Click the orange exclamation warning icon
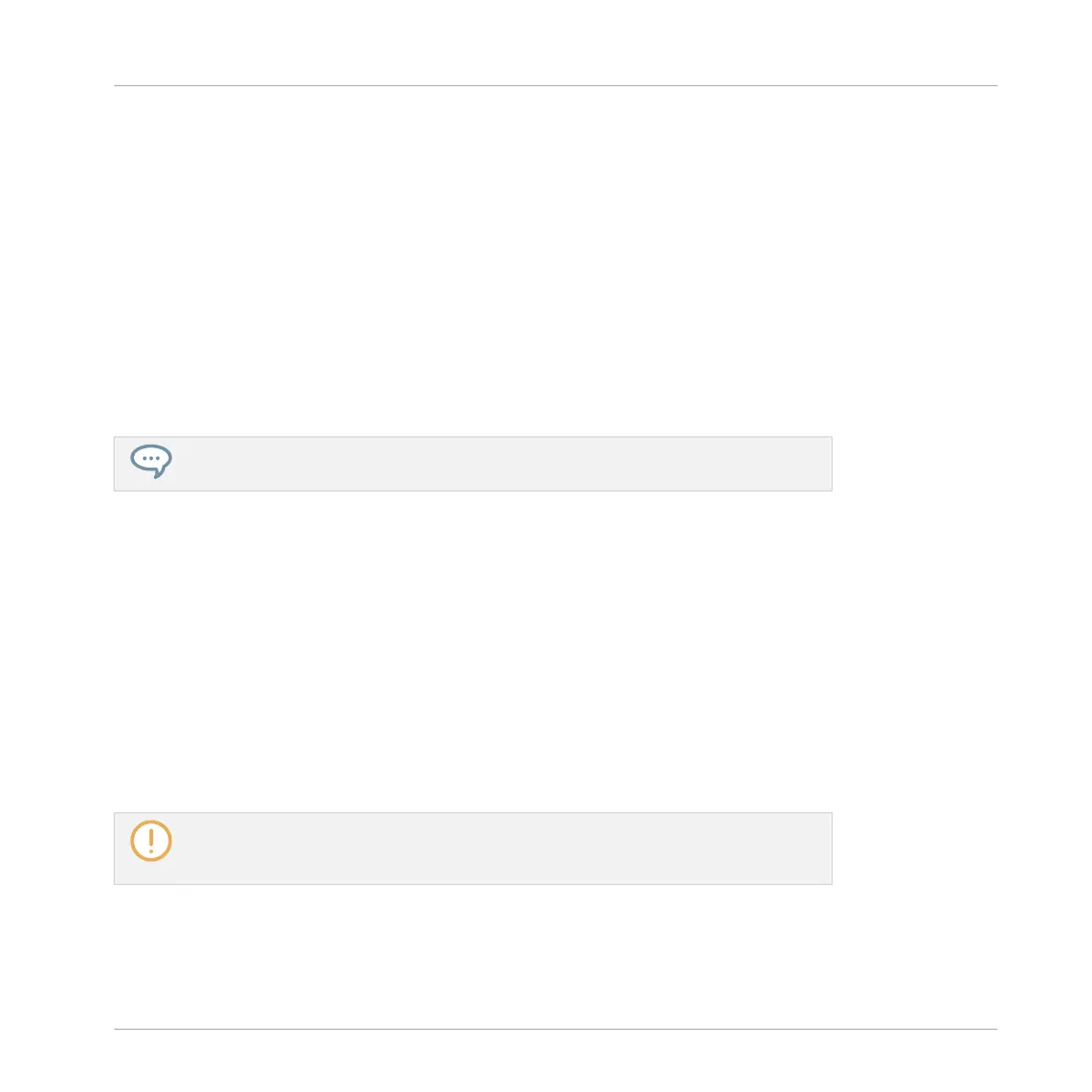This screenshot has height=1092, width=1092. [x=151, y=841]
